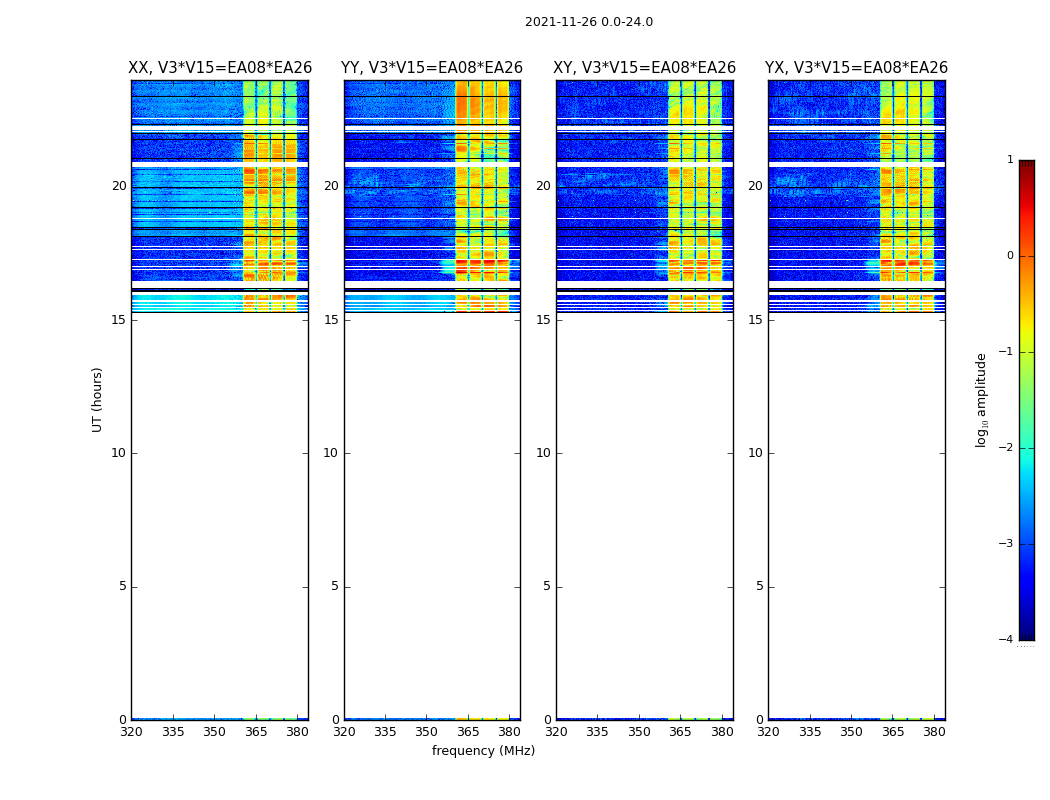Select the YY spectrogram plot area
Image resolution: width=1050 pixels, height=800 pixels.
[x=432, y=400]
